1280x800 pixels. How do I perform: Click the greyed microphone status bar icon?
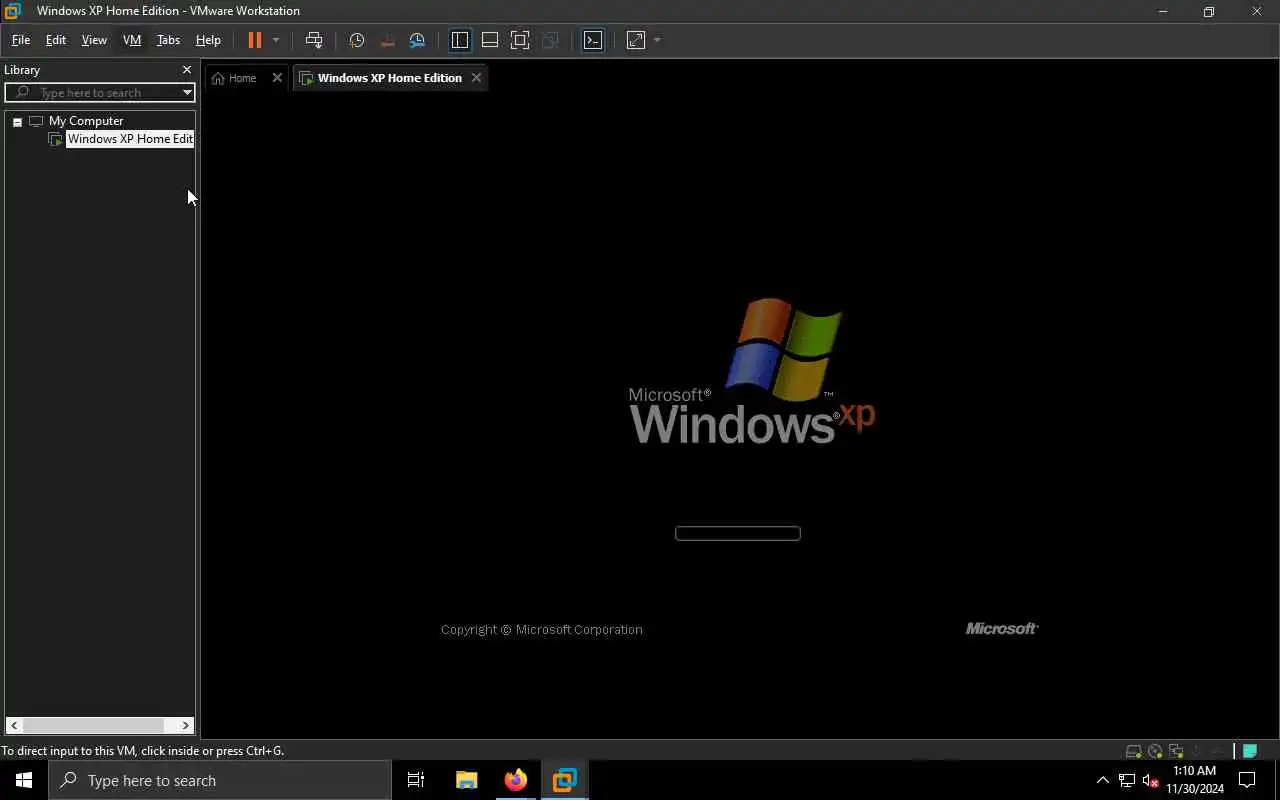click(x=1196, y=751)
